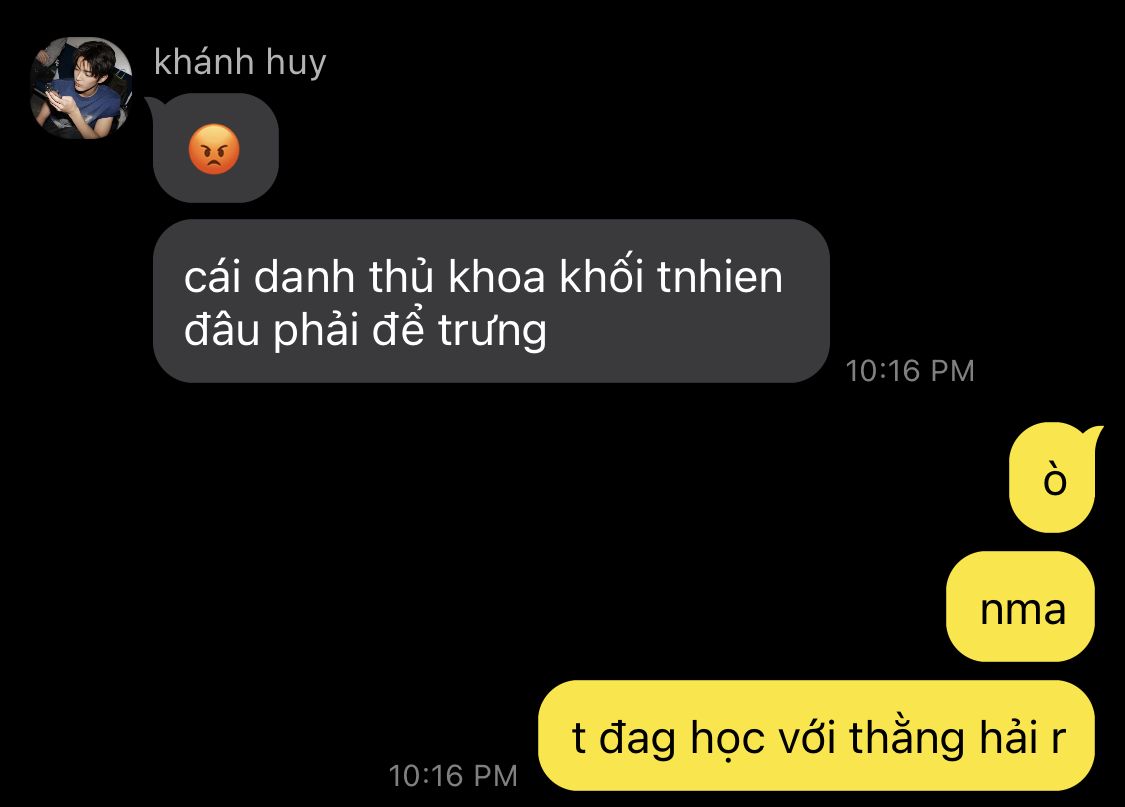The image size is (1125, 807).
Task: Click the tail of the ò bubble
Action: point(1092,433)
